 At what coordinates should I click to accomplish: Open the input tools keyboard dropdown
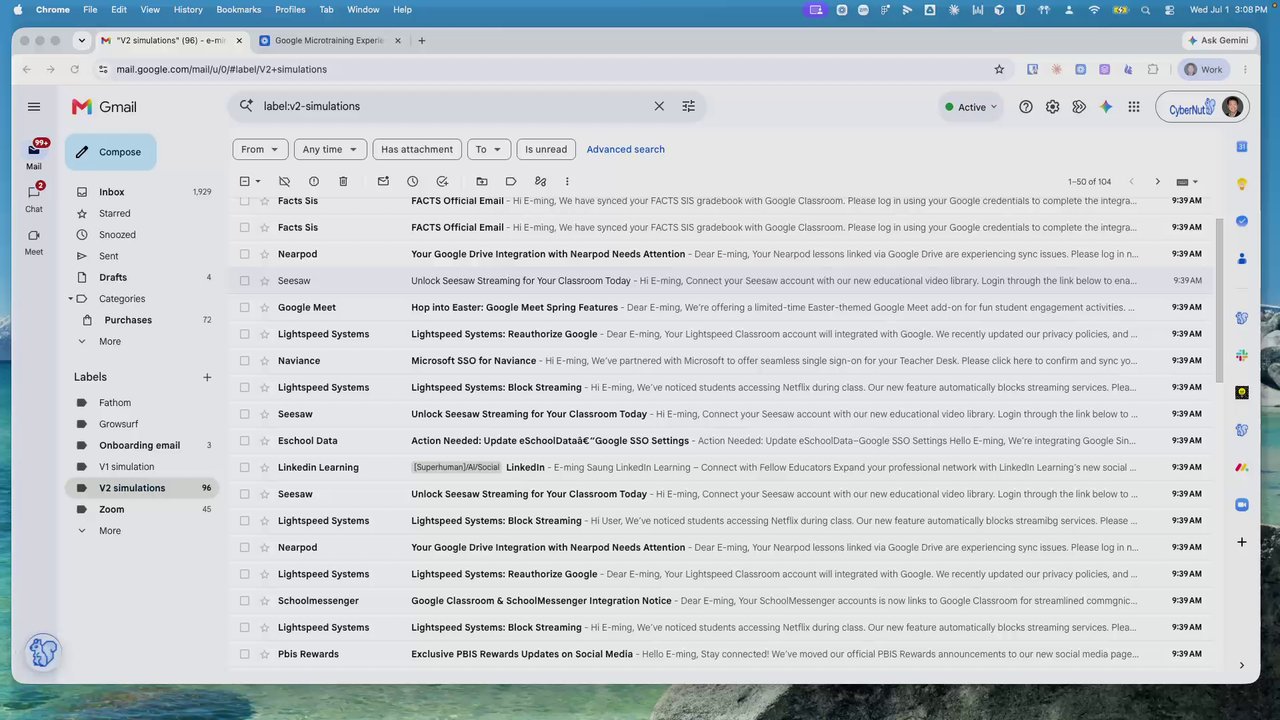[x=1187, y=182]
